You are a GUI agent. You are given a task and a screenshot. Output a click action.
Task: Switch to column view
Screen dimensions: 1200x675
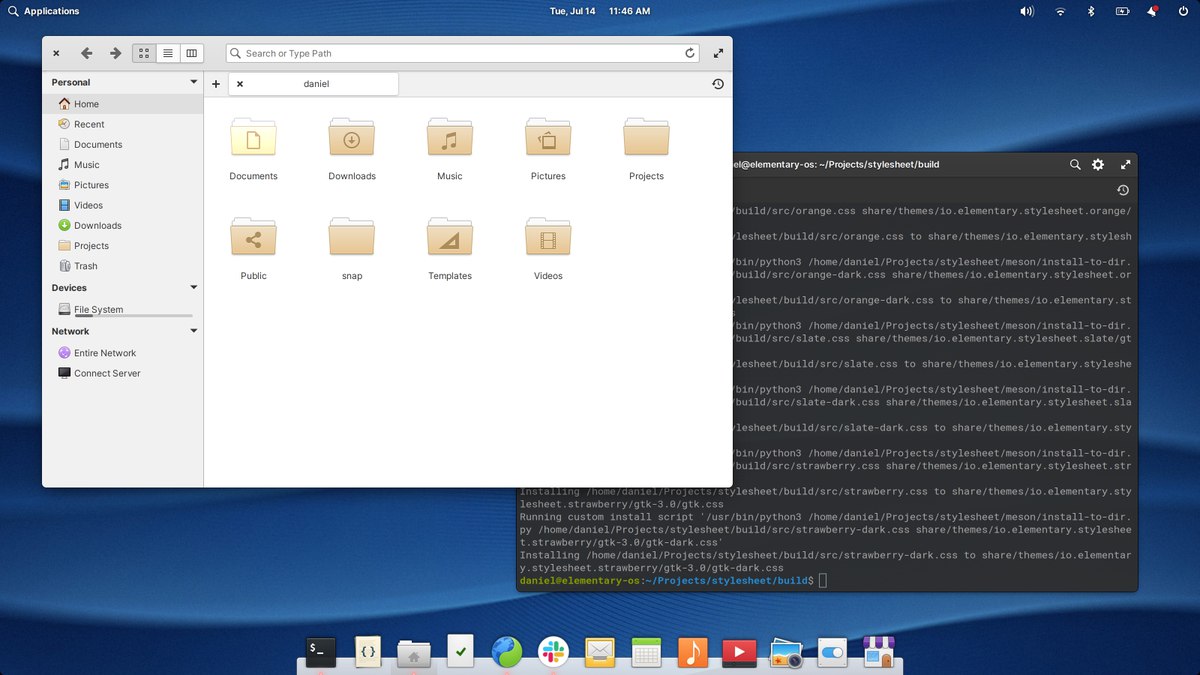click(x=192, y=53)
